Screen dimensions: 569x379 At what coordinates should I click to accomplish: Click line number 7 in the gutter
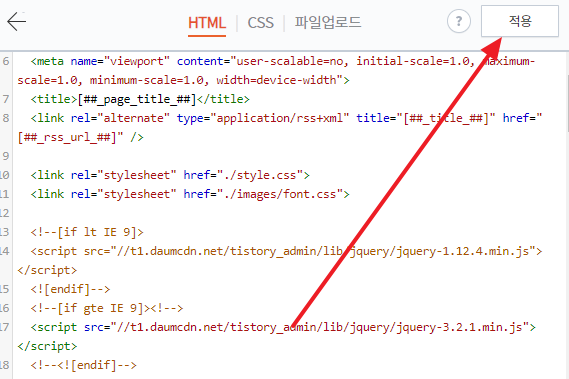point(6,99)
